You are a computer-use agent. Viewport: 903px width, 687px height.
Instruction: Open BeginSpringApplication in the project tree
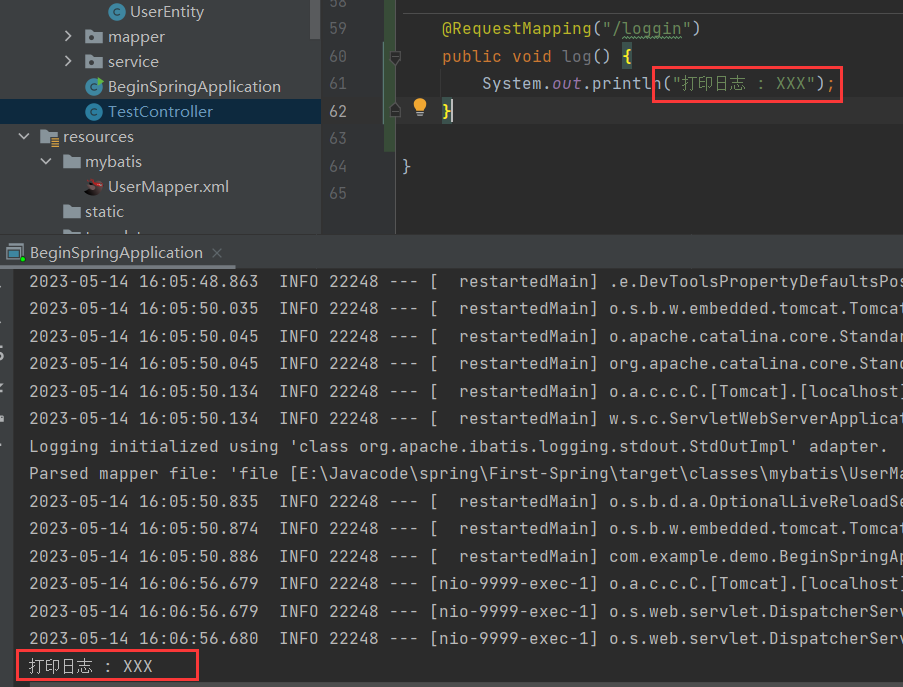coord(195,87)
